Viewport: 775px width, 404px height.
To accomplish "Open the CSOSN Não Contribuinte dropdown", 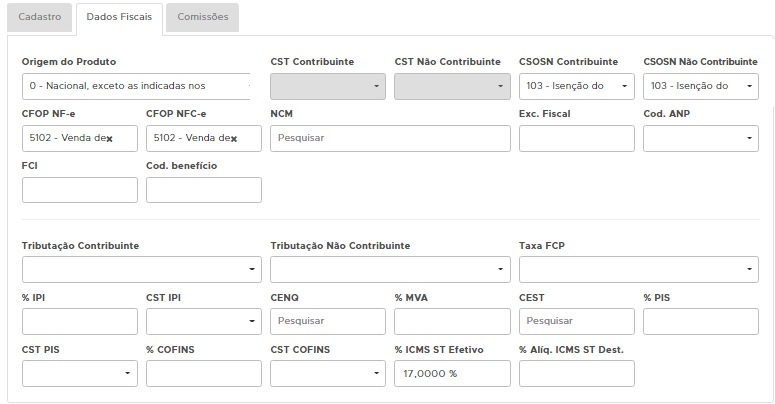I will click(x=700, y=86).
